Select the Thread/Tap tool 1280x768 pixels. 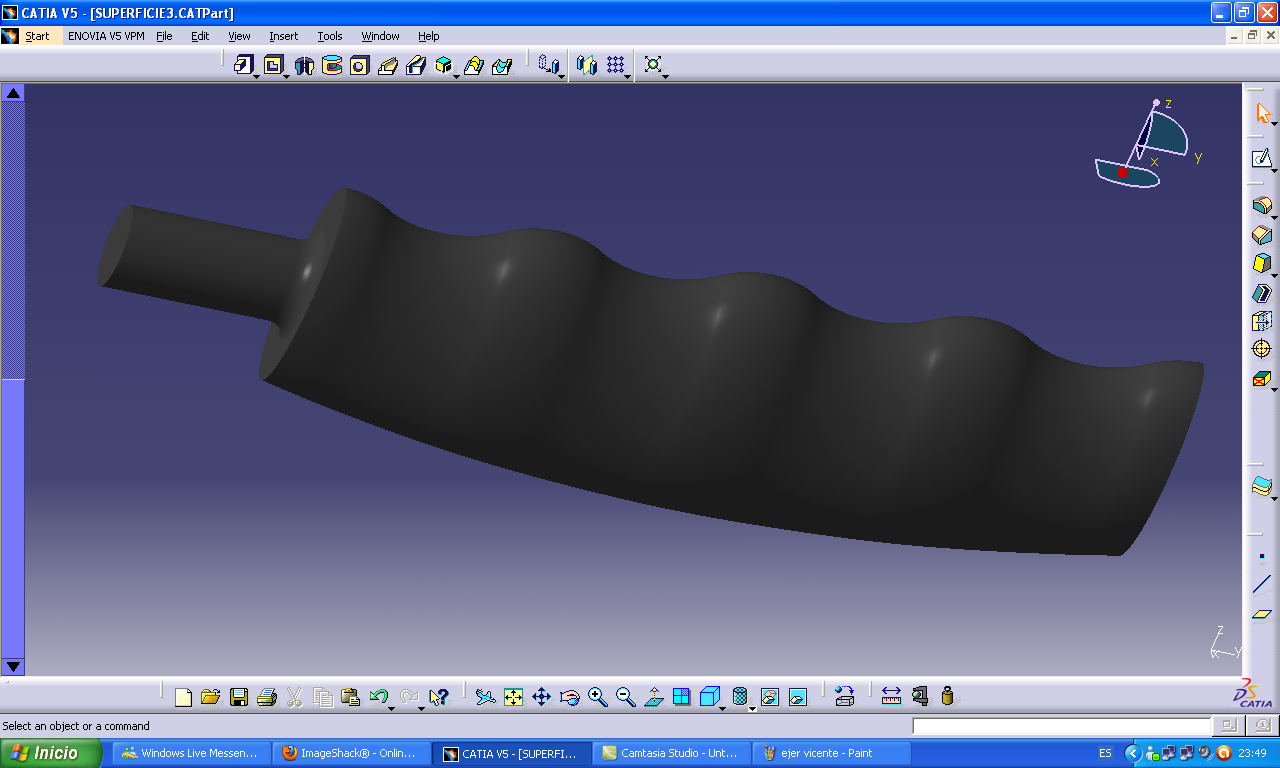[x=1262, y=349]
